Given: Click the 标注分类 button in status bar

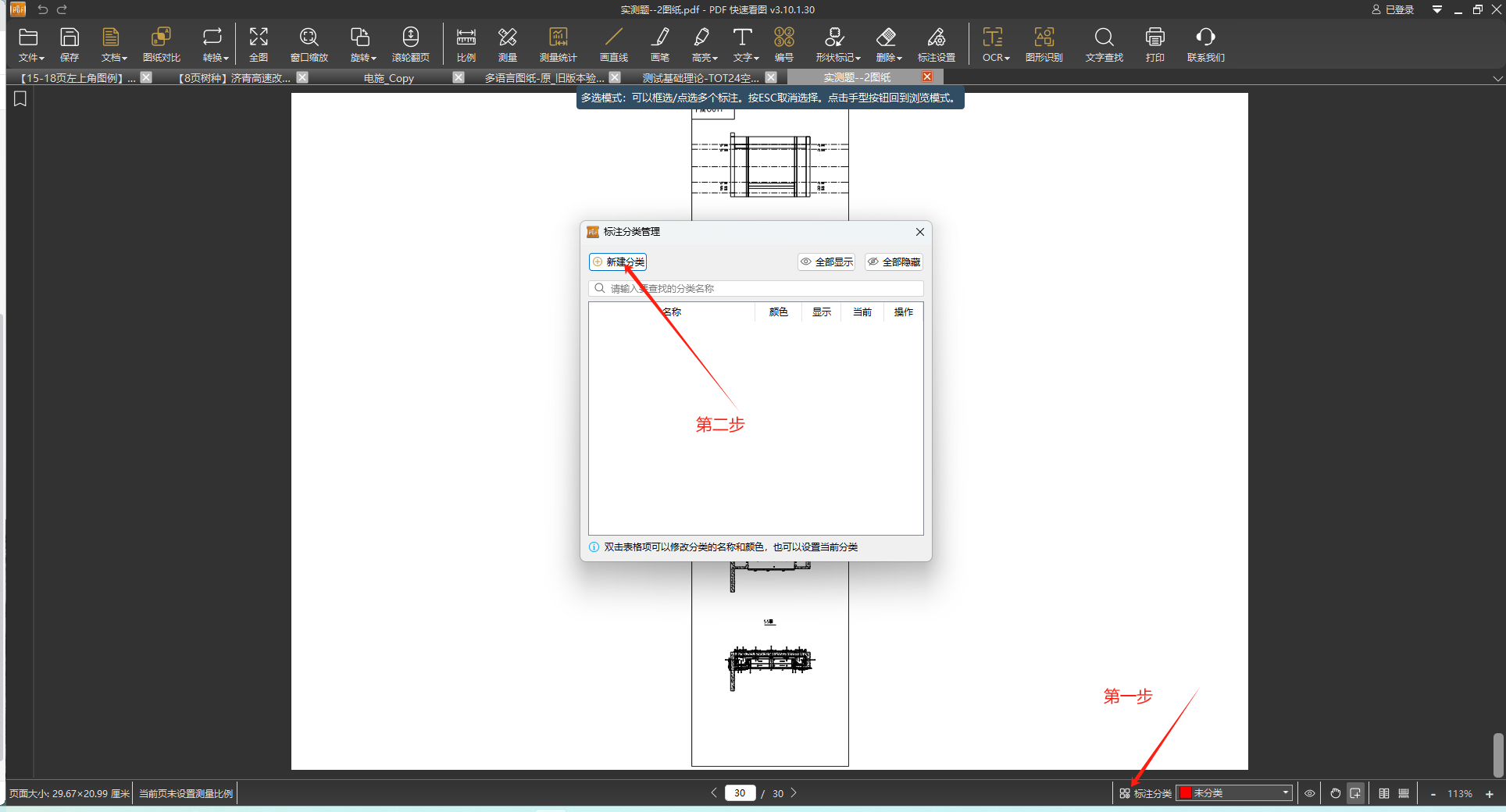Looking at the screenshot, I should 1145,793.
